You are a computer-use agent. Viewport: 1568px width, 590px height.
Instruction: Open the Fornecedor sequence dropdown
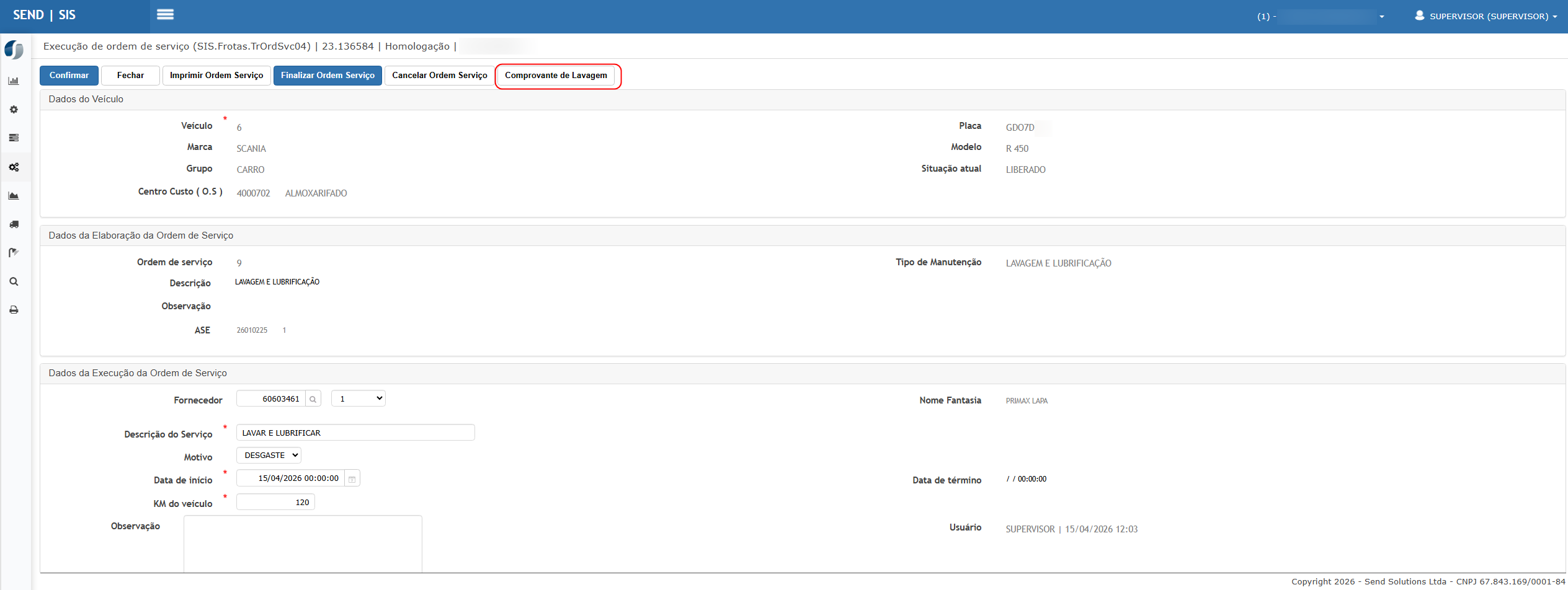(x=358, y=398)
